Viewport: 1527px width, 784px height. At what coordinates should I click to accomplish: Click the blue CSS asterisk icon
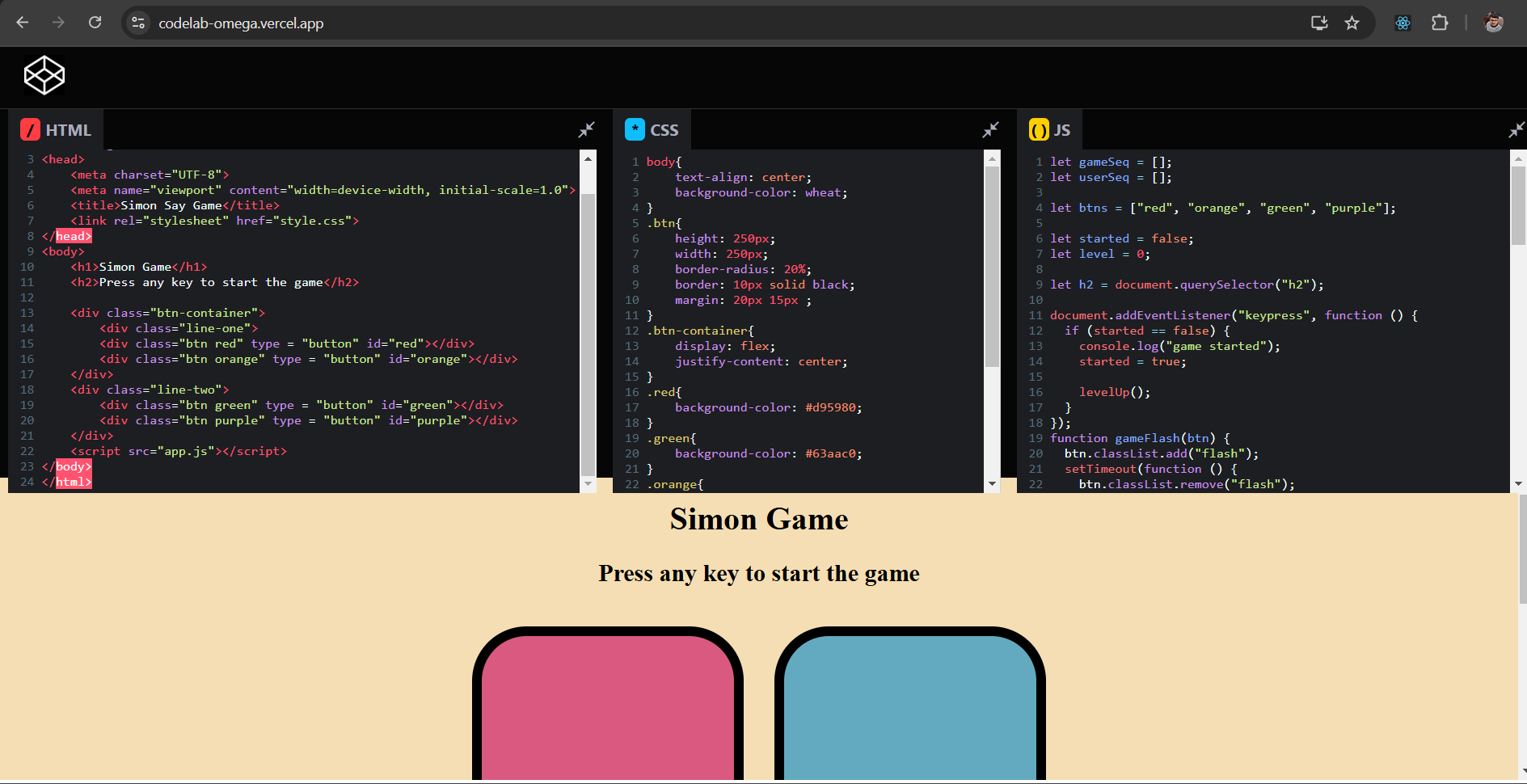[x=635, y=129]
